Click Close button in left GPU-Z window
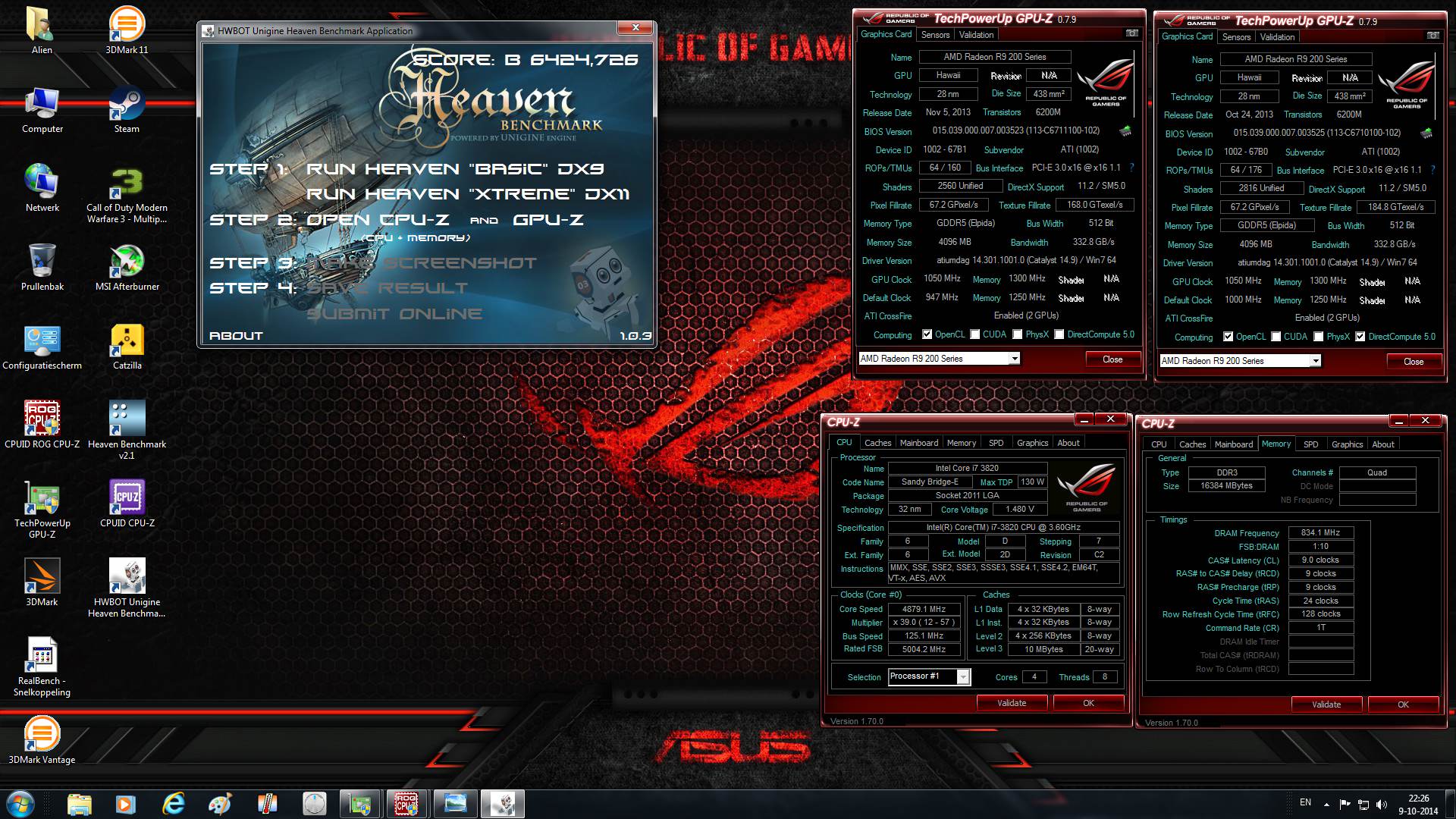The image size is (1456, 819). point(1112,359)
